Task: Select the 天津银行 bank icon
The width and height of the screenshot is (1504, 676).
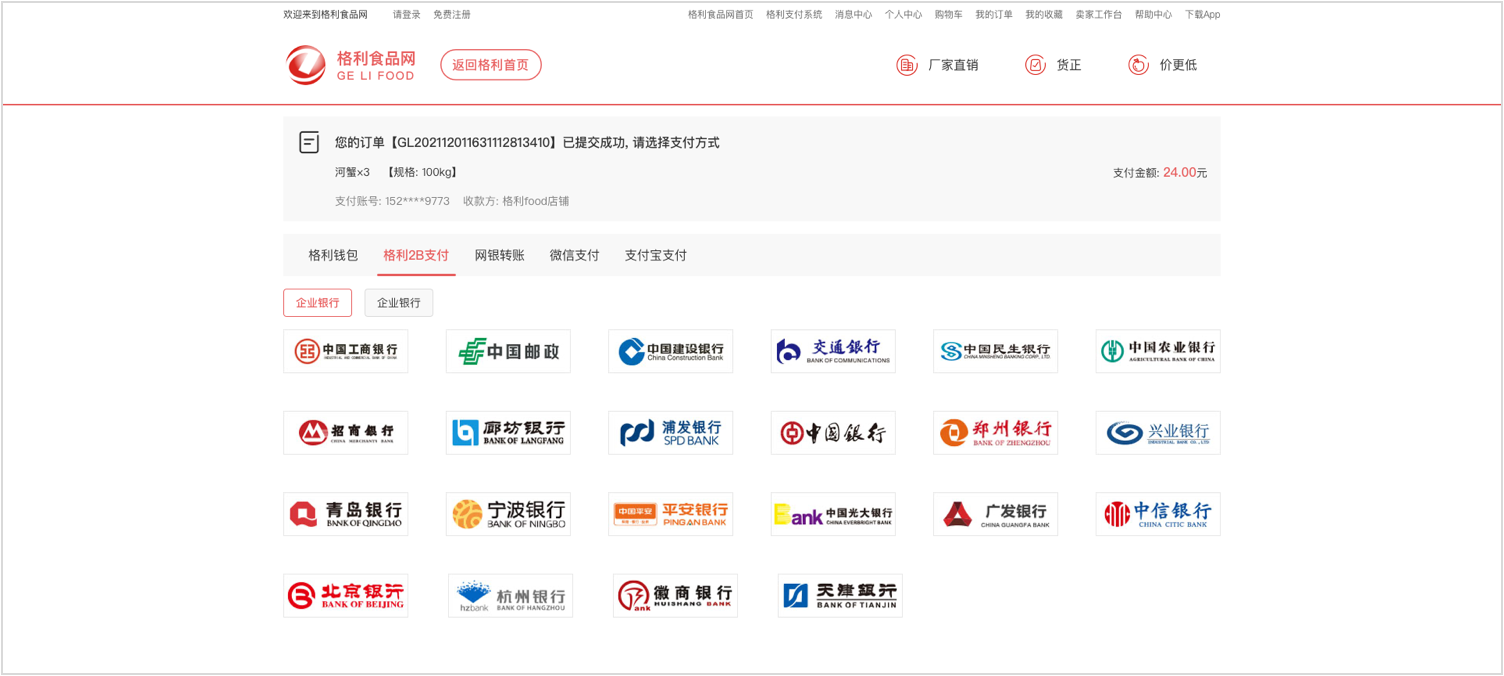Action: (x=840, y=595)
